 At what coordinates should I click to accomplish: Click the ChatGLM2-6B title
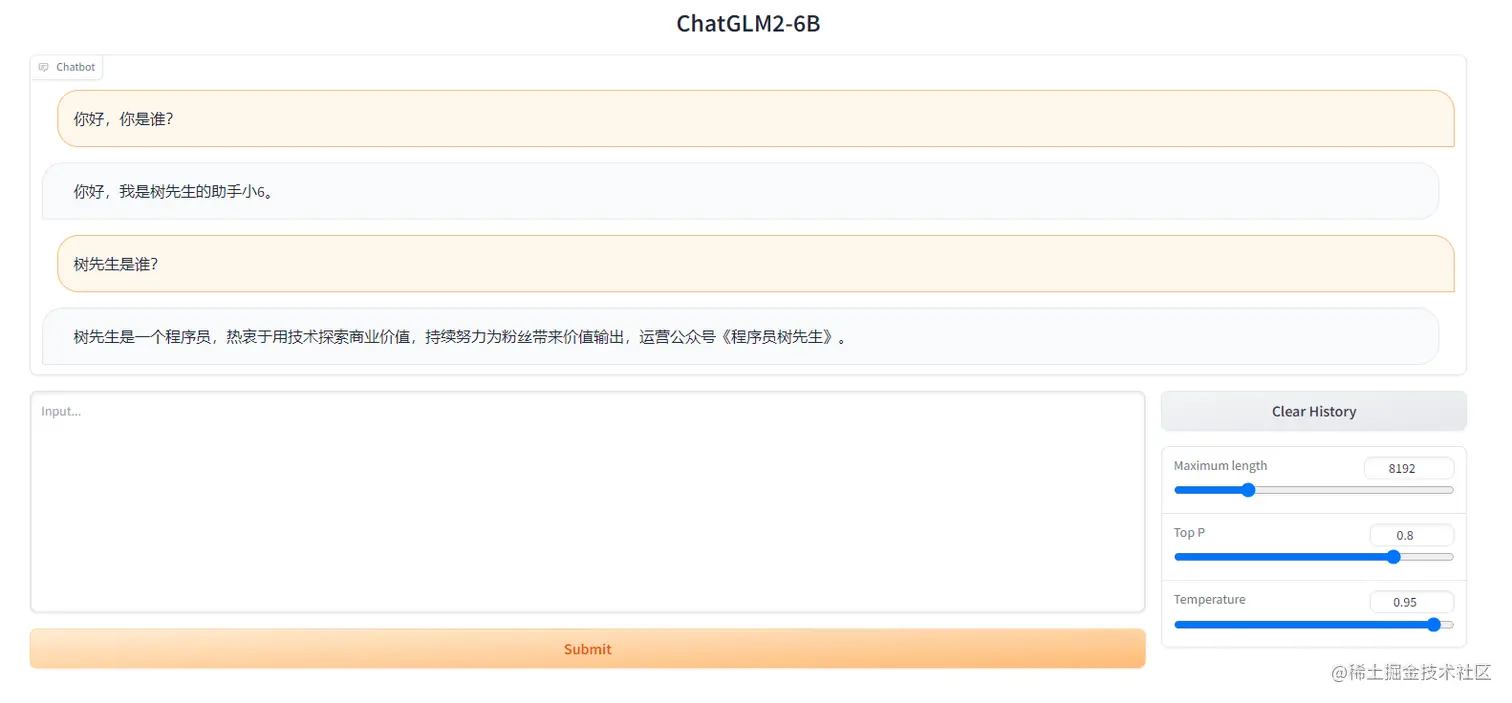(x=748, y=23)
